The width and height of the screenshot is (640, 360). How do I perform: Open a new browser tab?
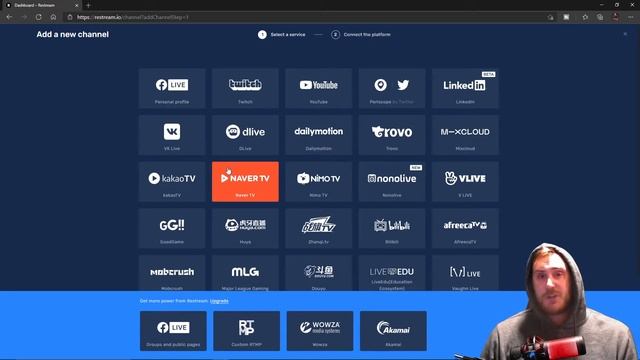[x=88, y=5]
